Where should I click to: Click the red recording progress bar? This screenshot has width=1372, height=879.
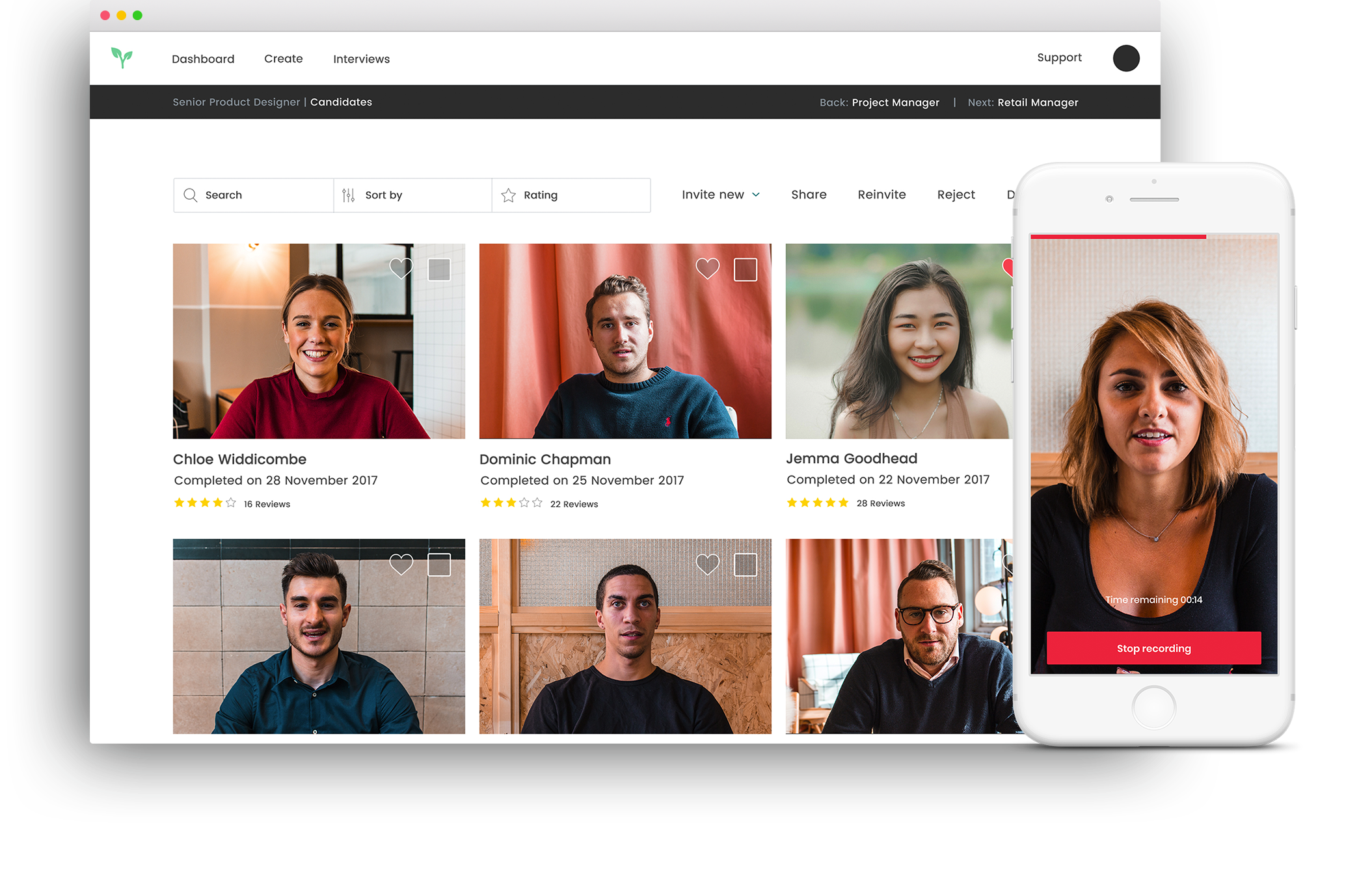[x=1118, y=237]
